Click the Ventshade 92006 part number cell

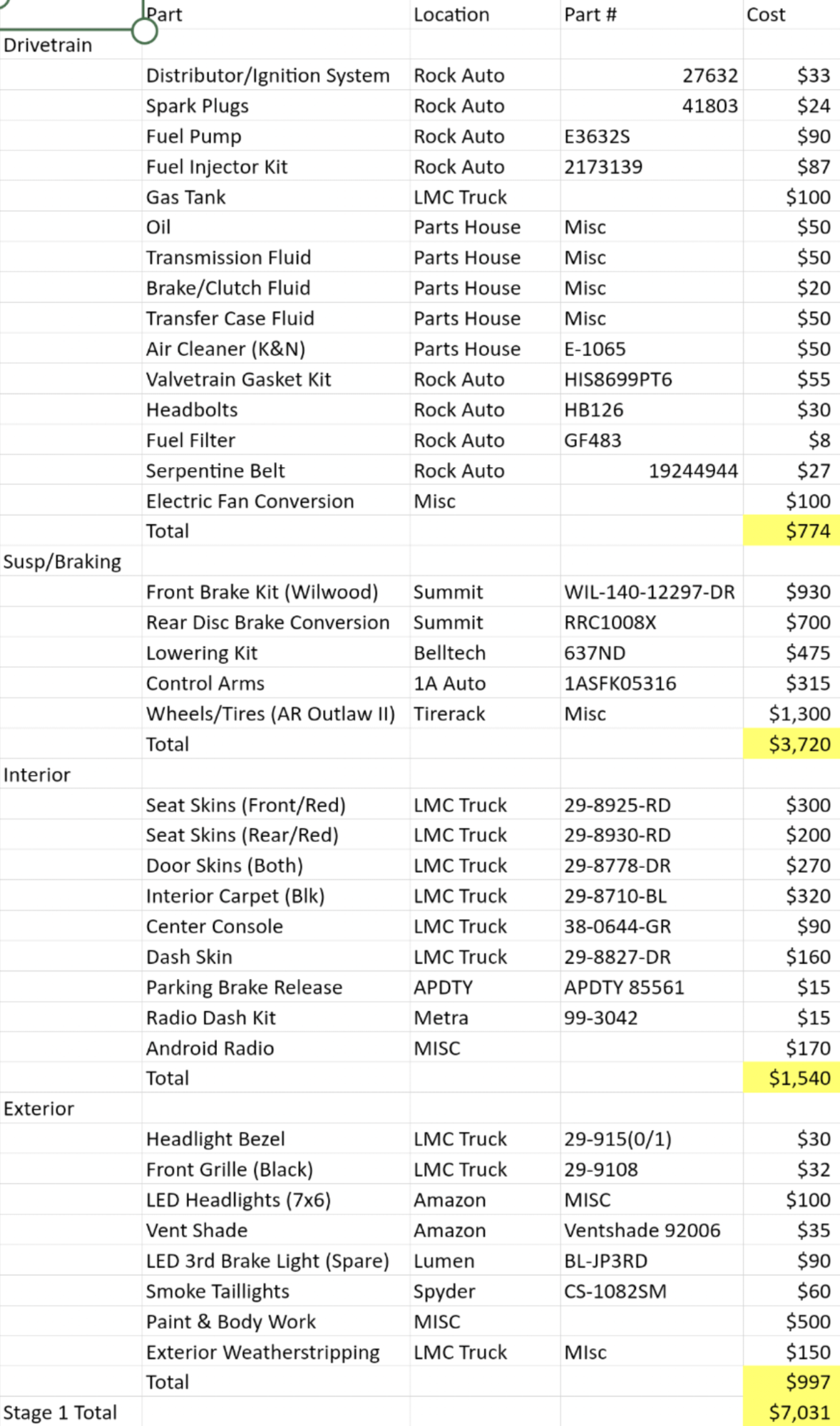point(642,1231)
